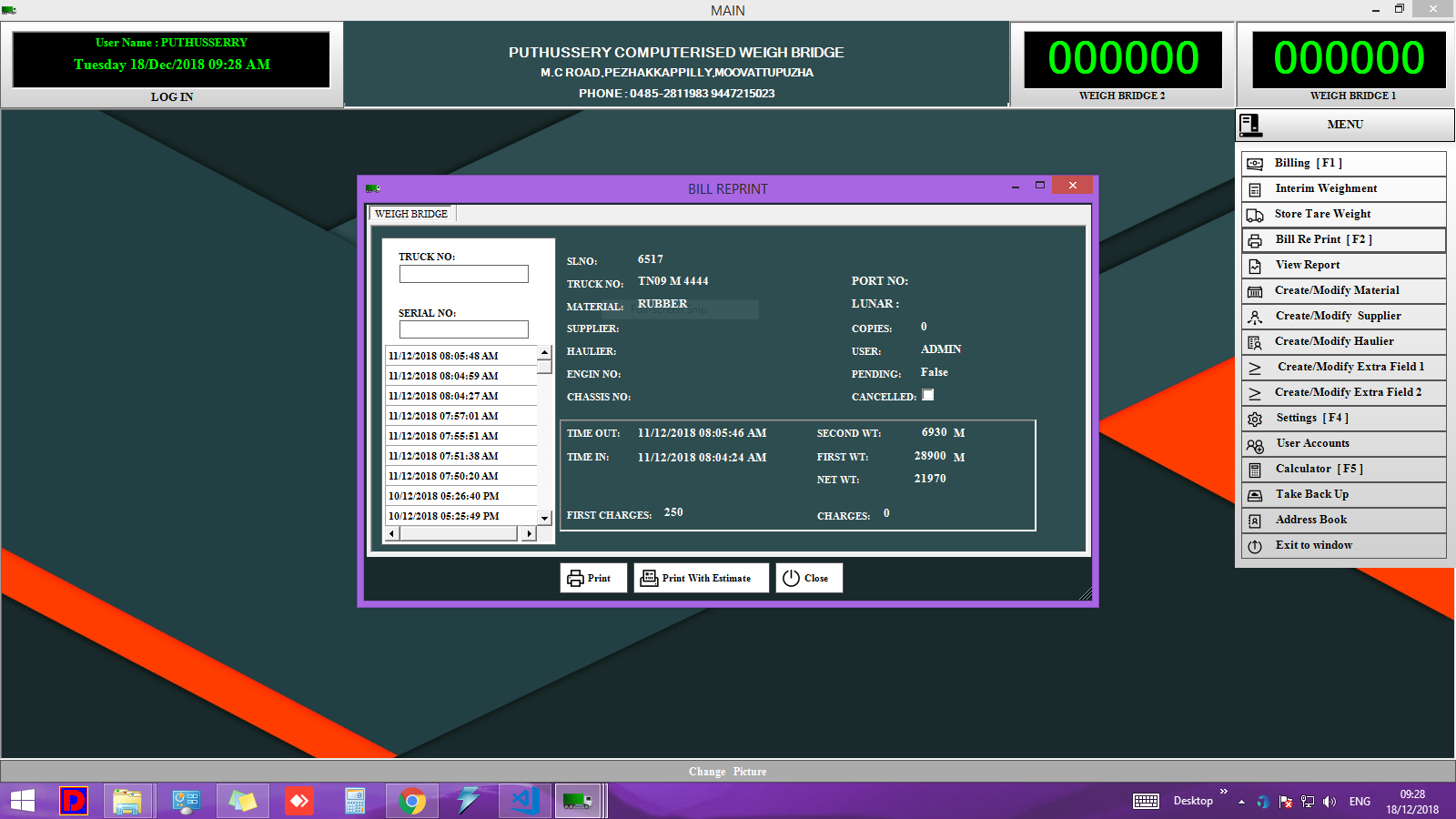The width and height of the screenshot is (1456, 819).
Task: Open Interim Weighment from menu
Action: pyautogui.click(x=1325, y=188)
